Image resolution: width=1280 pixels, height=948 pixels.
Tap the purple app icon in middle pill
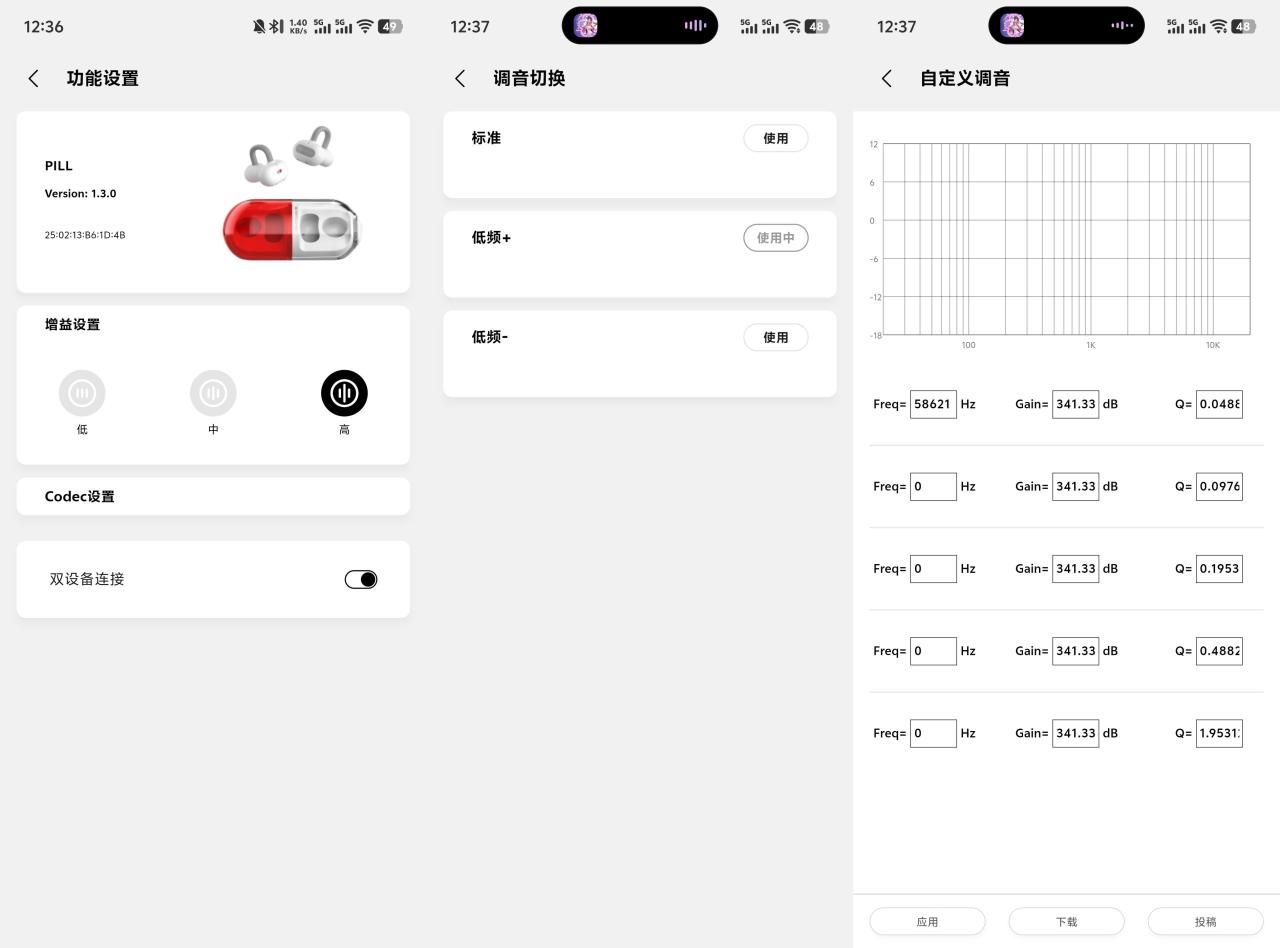586,26
